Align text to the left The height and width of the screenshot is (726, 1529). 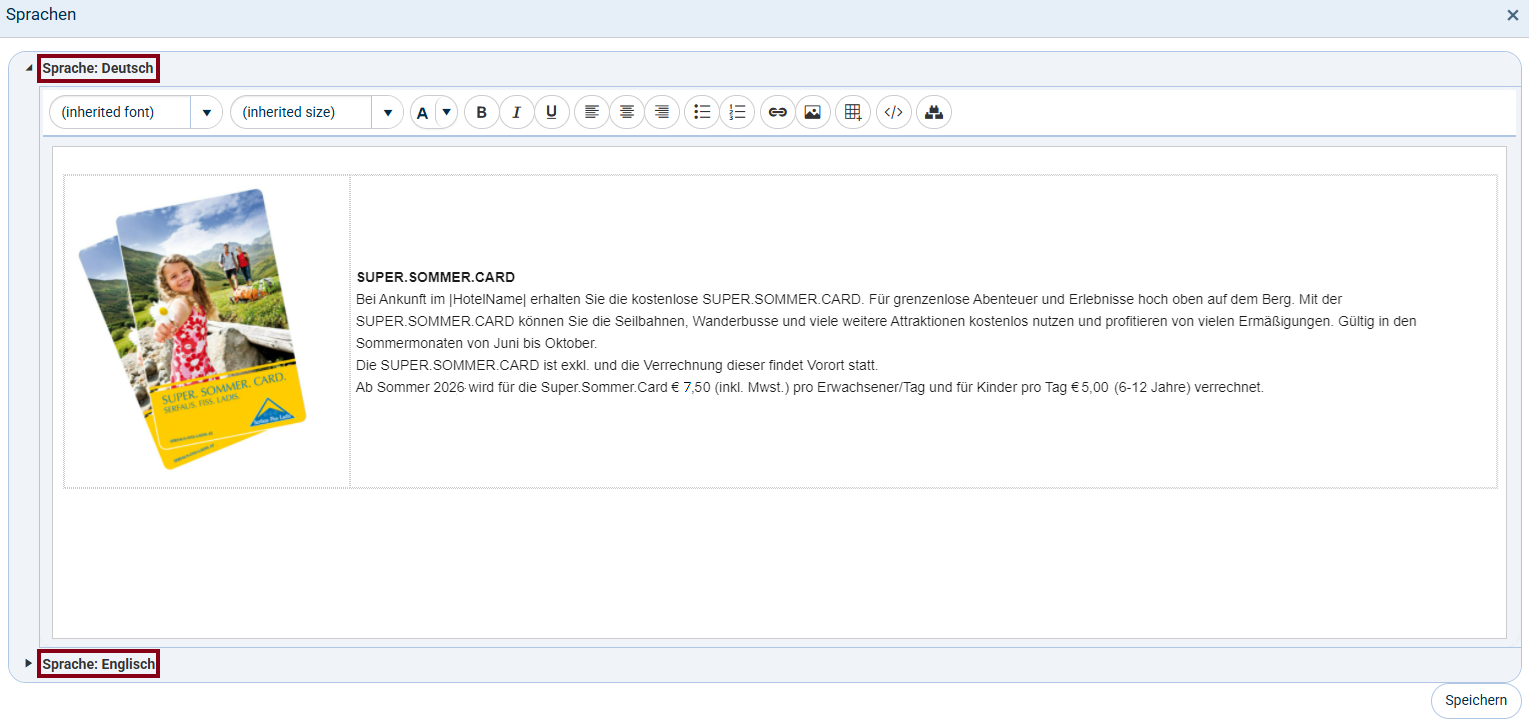(x=592, y=112)
